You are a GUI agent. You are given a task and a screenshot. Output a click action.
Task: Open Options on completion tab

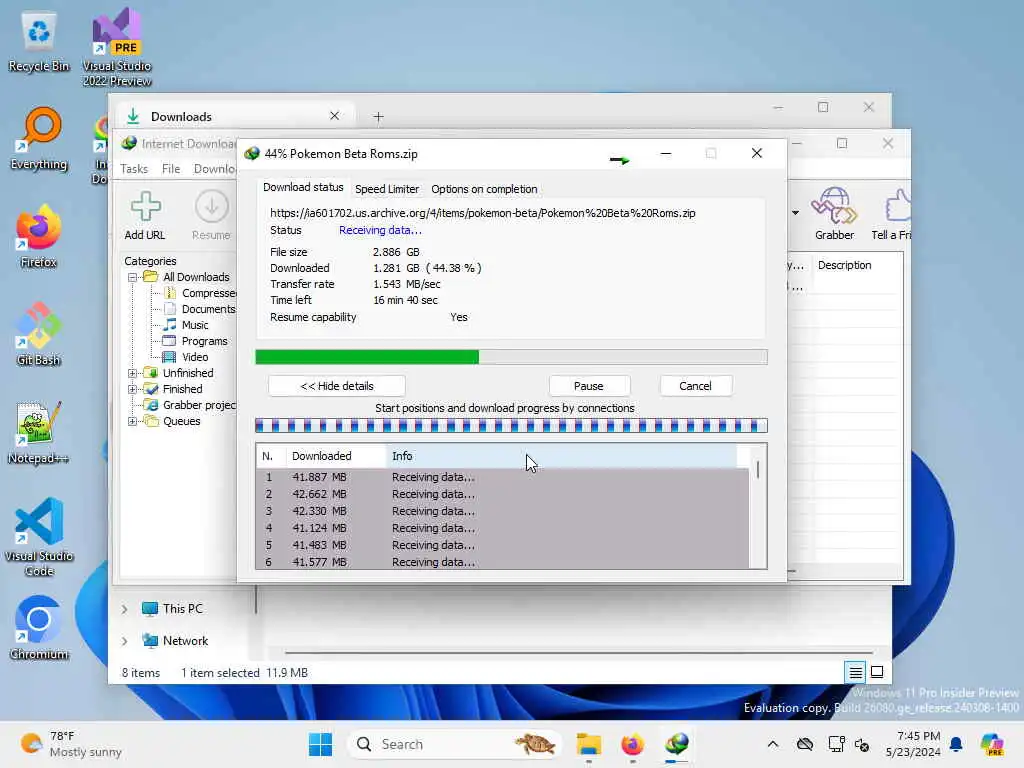[484, 189]
